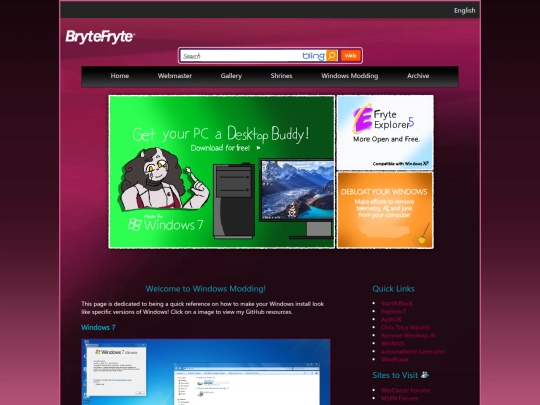Click the Sites to Visit heading

[x=395, y=375]
